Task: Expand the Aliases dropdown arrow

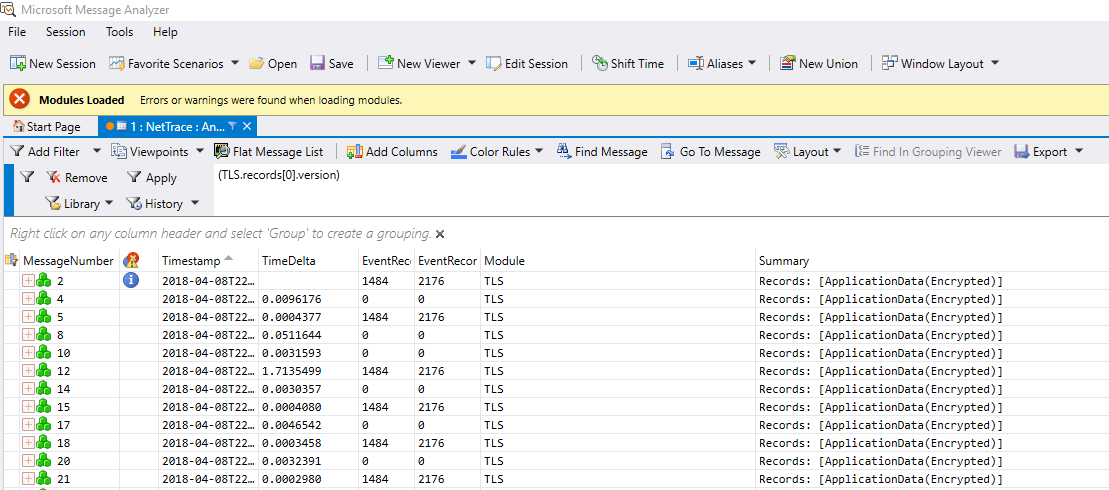Action: tap(753, 64)
